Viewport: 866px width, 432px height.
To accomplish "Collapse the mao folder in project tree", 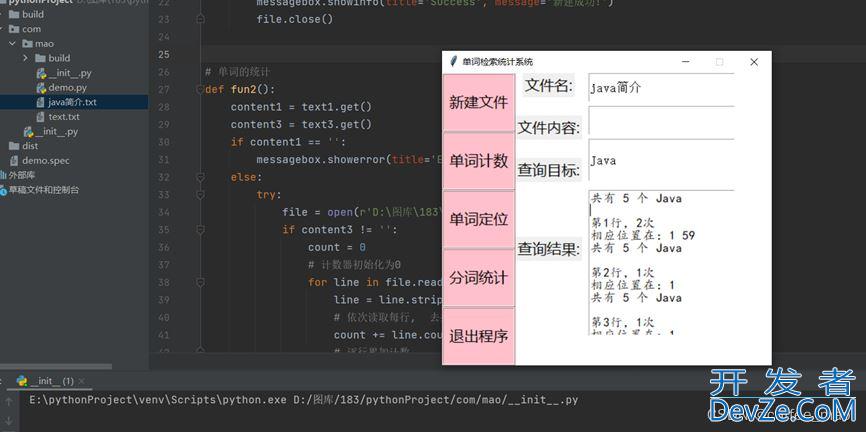I will tap(13, 44).
